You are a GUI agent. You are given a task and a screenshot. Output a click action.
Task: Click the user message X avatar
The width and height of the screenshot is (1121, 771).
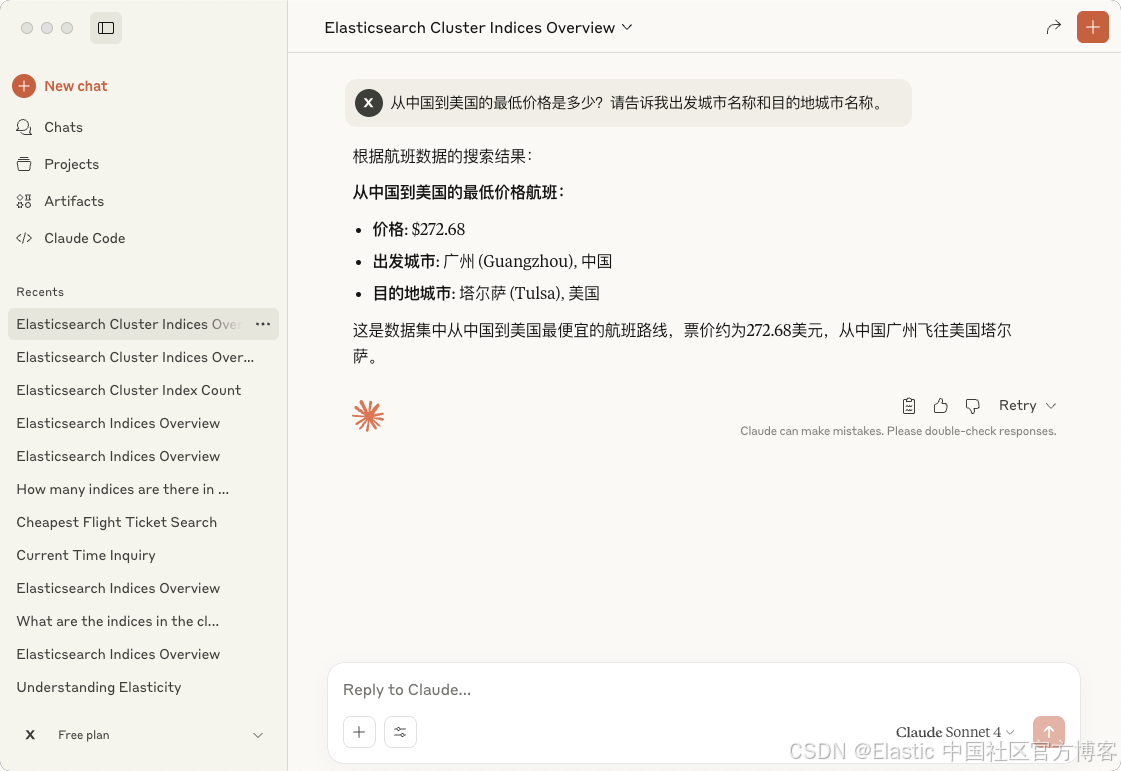[368, 103]
